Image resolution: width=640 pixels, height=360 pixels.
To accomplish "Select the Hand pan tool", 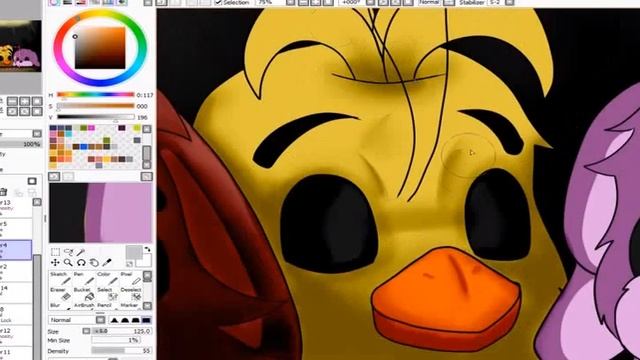I will [x=94, y=262].
